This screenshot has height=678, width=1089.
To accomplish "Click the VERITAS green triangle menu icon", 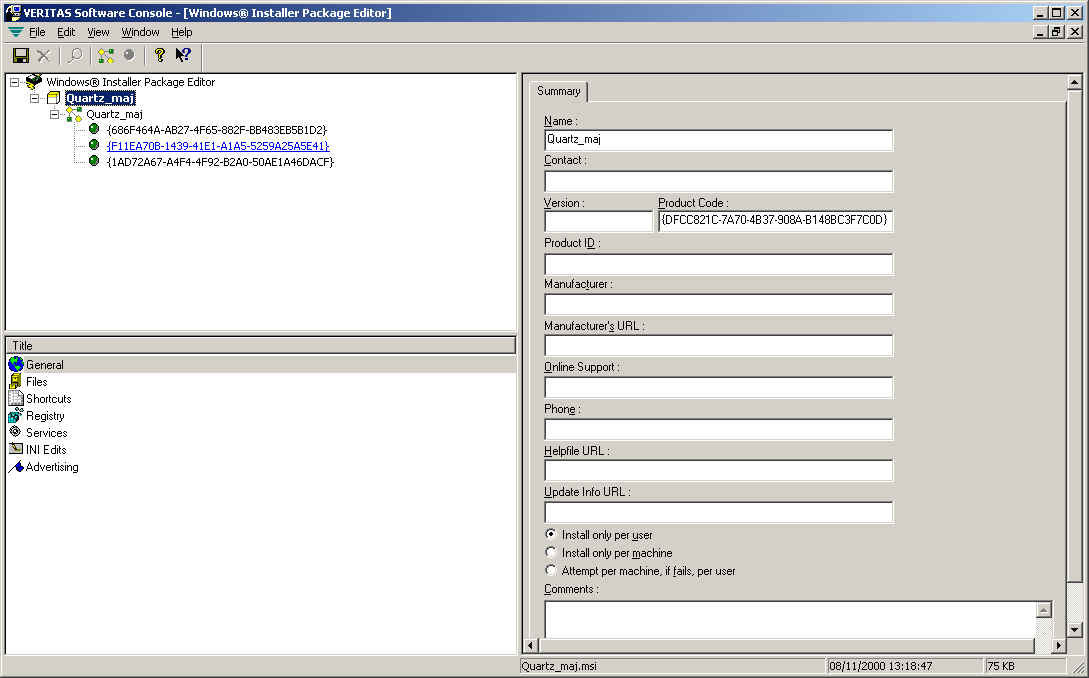I will (15, 32).
